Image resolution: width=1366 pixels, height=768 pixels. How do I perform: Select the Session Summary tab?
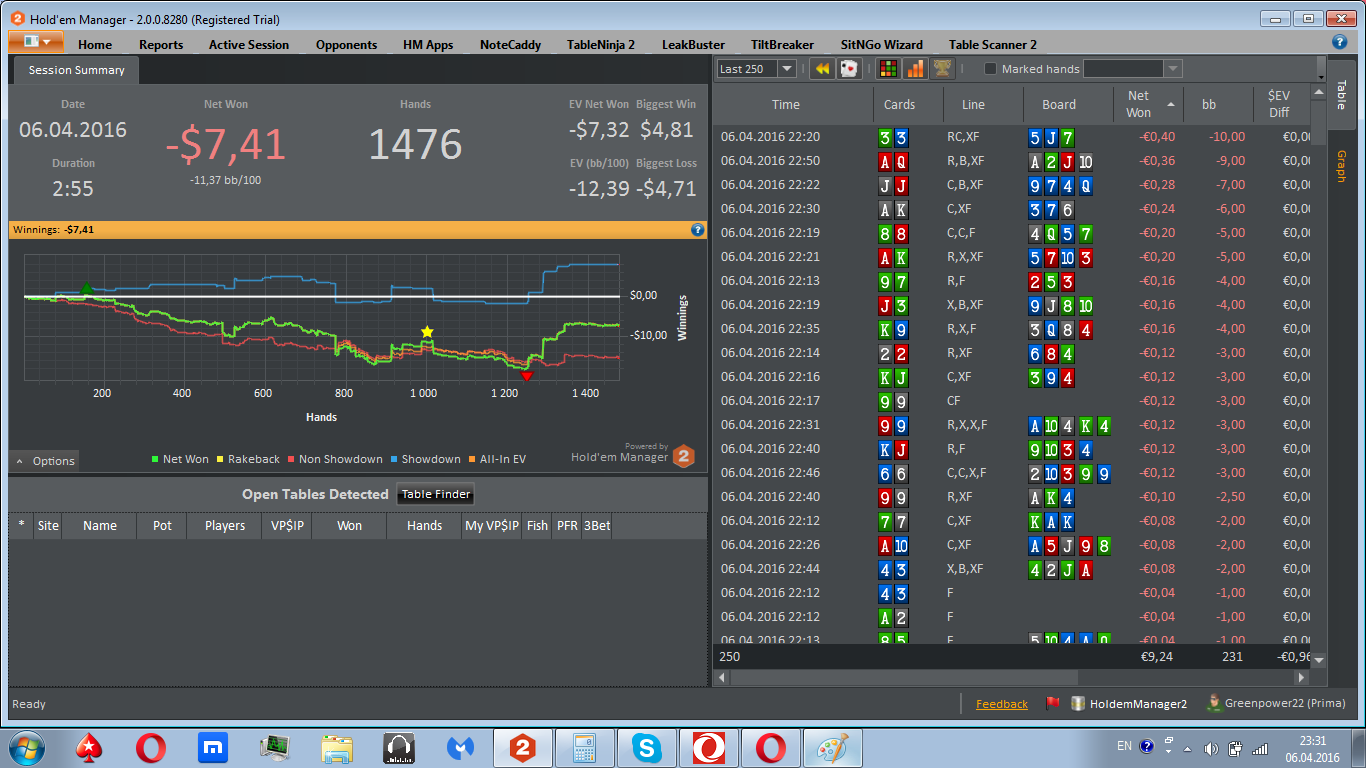point(77,70)
